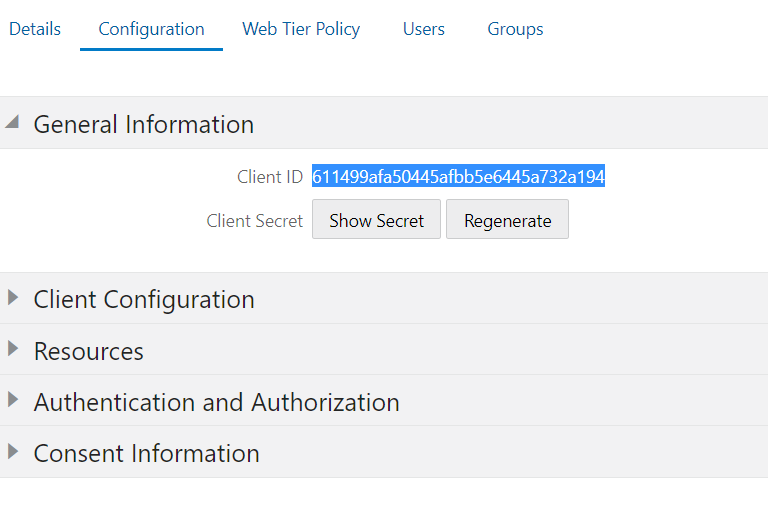Collapse General Information using its triangle icon

[12, 123]
